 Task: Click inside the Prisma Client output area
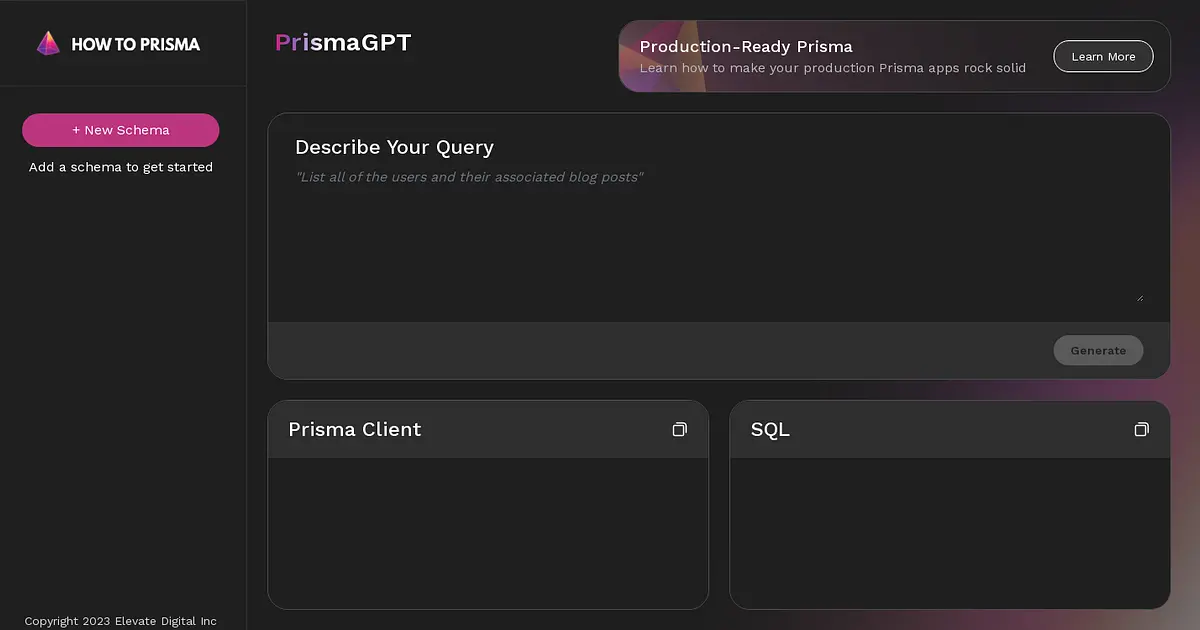[x=488, y=533]
